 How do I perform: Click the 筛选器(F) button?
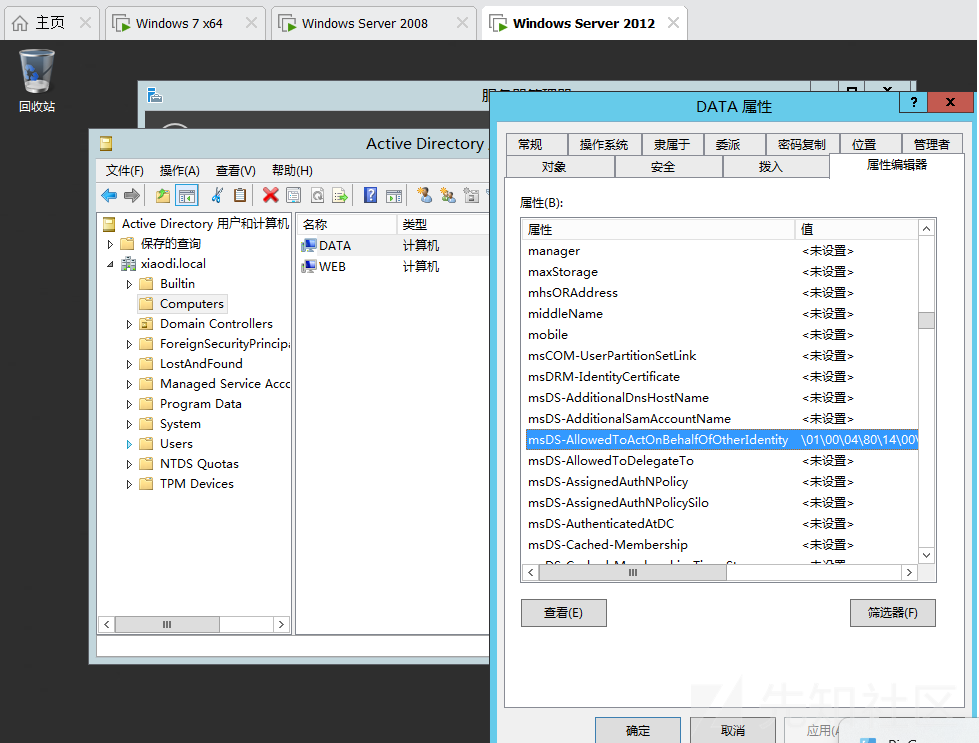892,613
